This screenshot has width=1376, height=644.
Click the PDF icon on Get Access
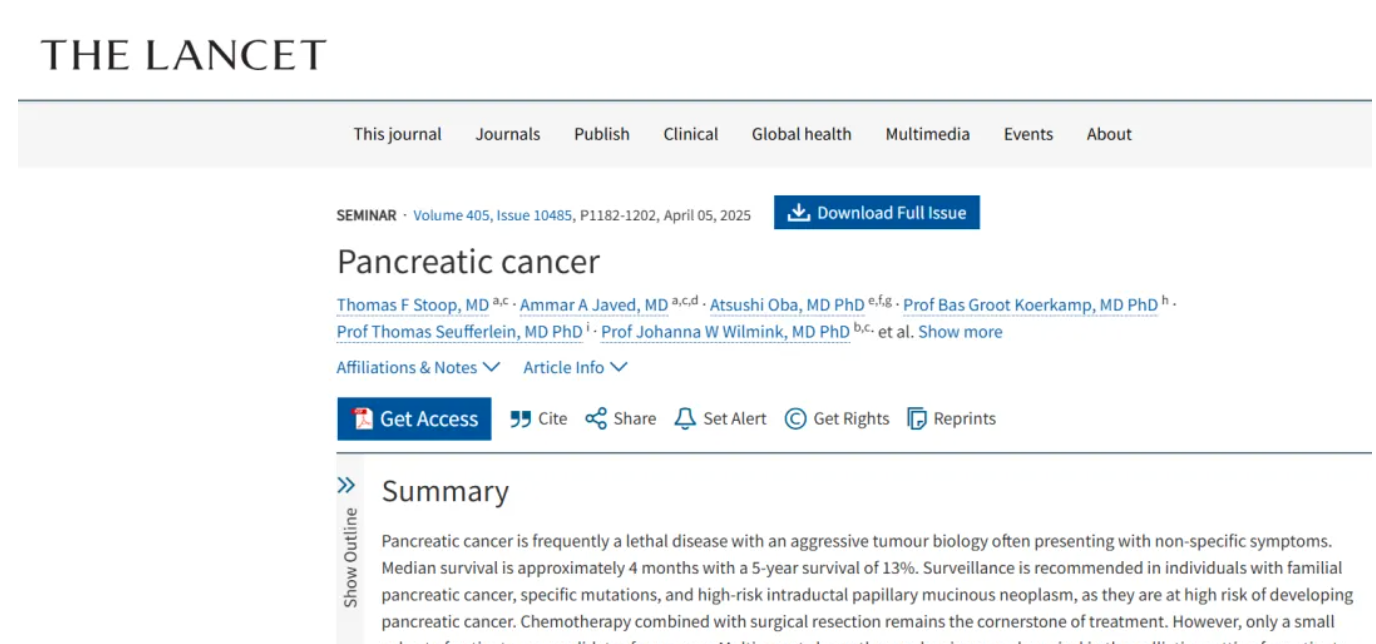click(x=362, y=419)
